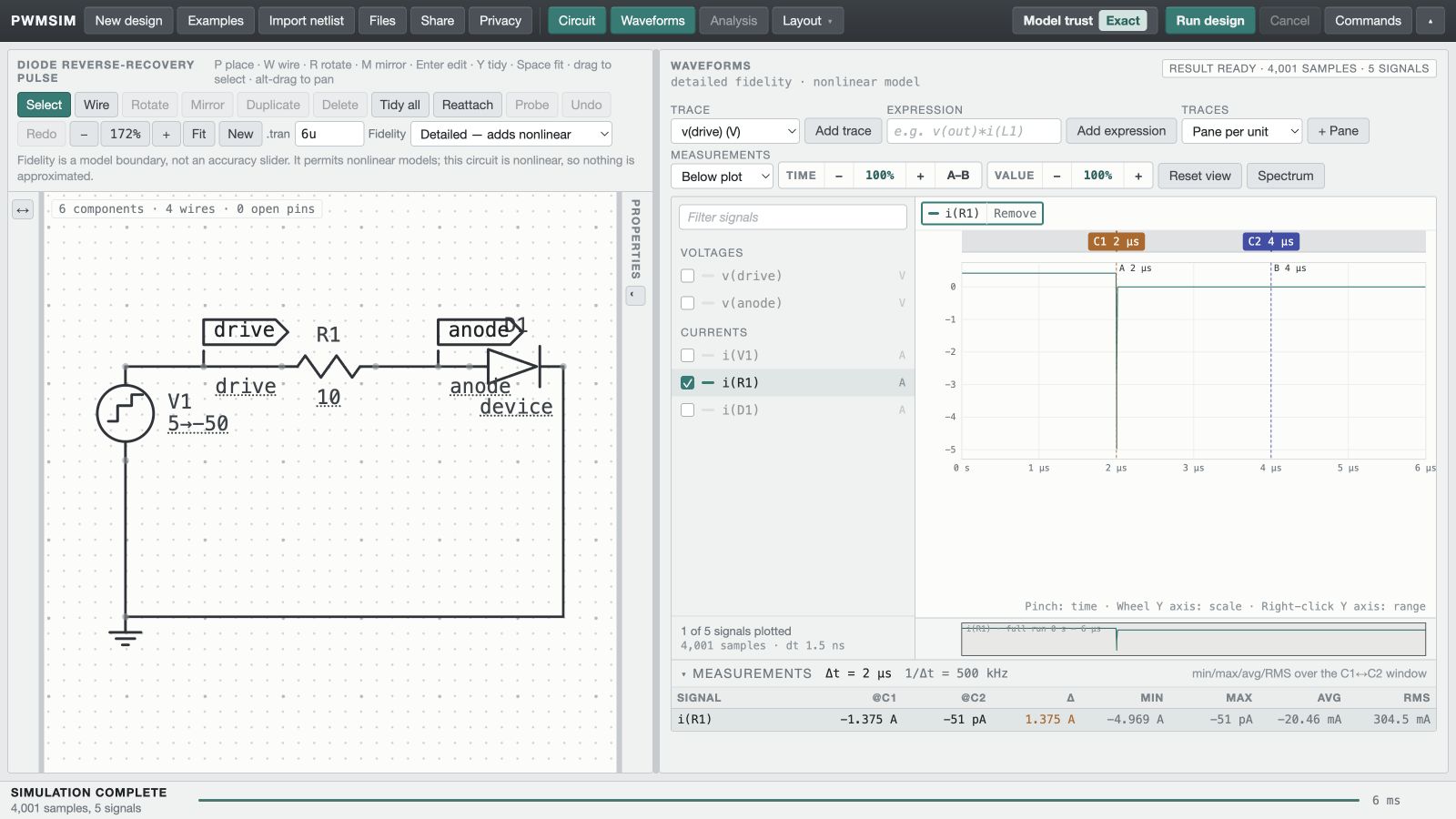Screen dimensions: 1456x819
Task: Click the Reset view button
Action: pyautogui.click(x=1199, y=176)
